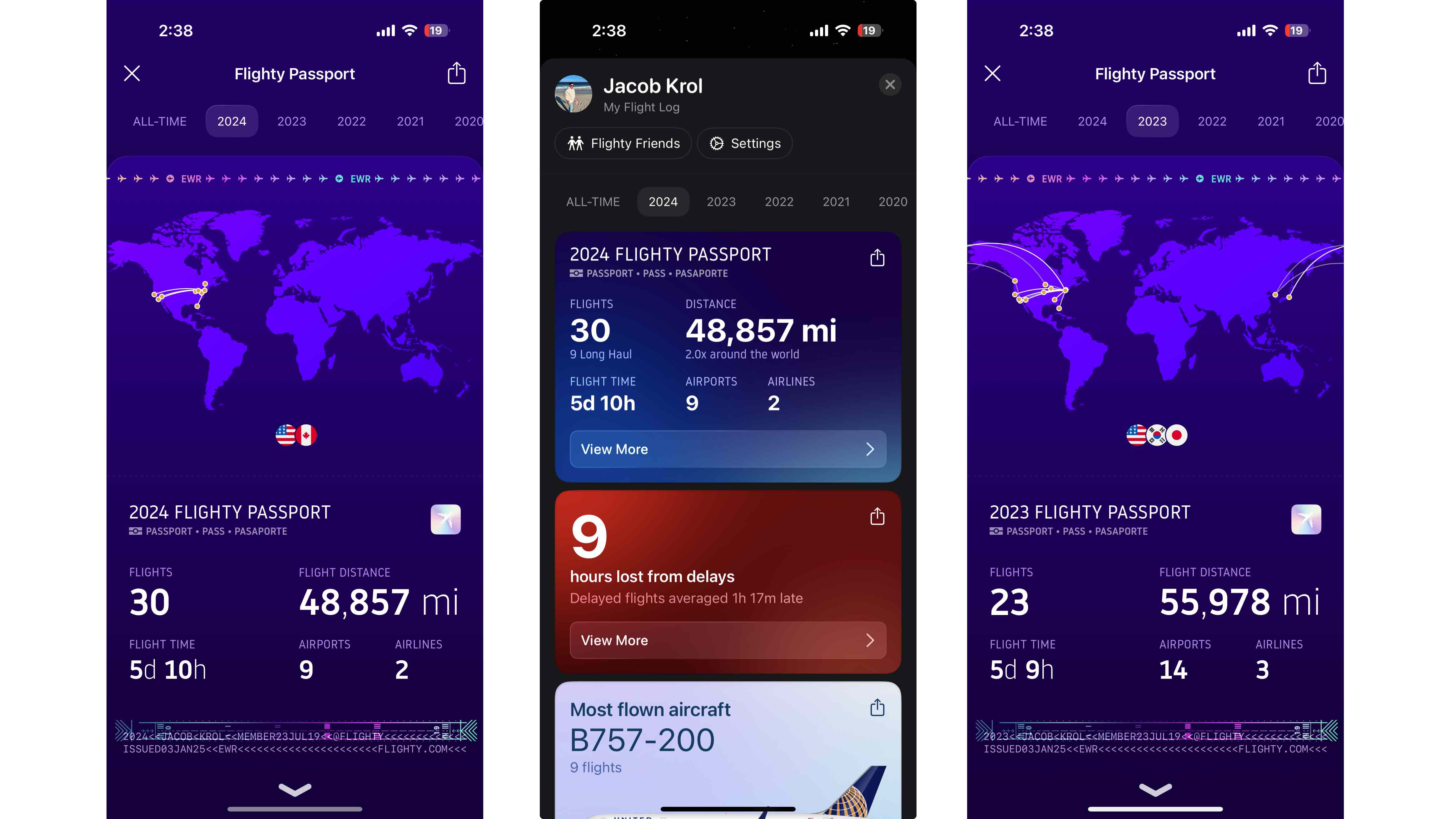
Task: Expand the flight log scroll downward indicator
Action: [x=296, y=789]
